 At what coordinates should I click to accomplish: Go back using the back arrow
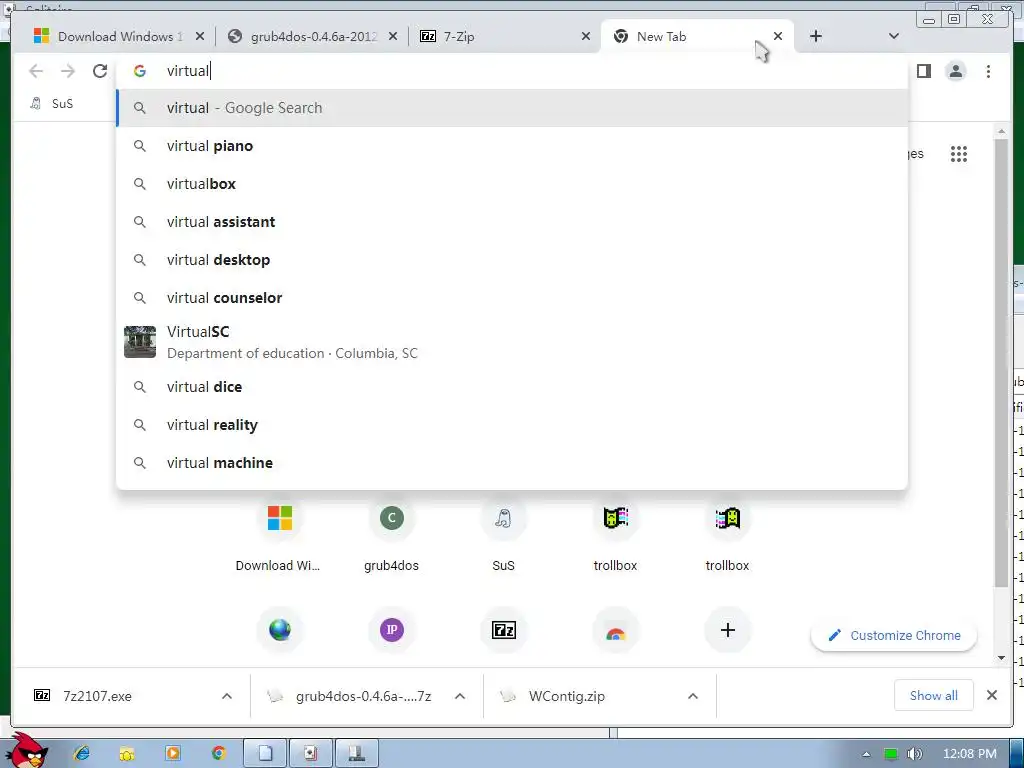pos(36,71)
